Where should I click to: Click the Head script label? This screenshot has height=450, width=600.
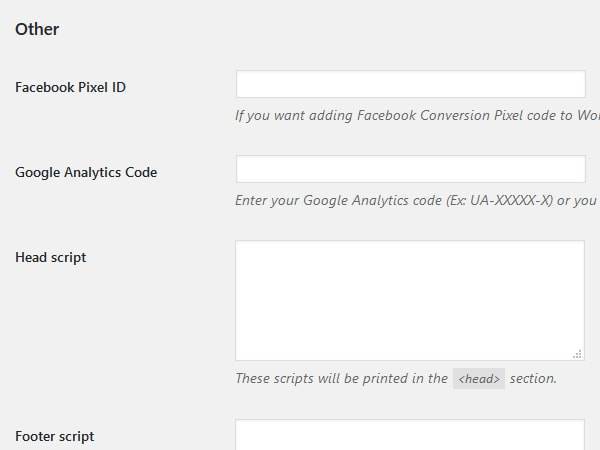click(x=51, y=257)
